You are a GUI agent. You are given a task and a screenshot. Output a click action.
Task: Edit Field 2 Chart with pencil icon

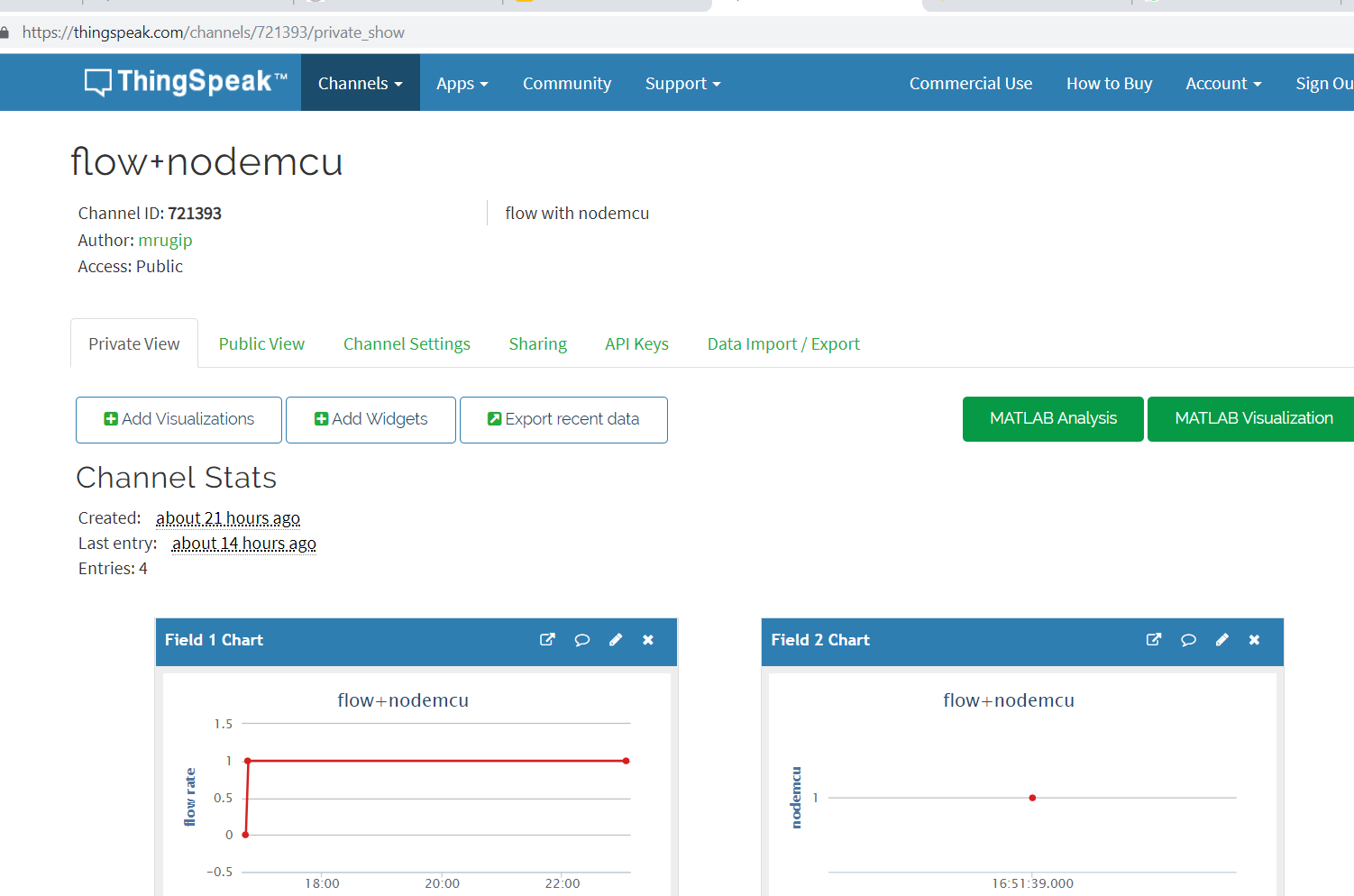coord(1222,640)
